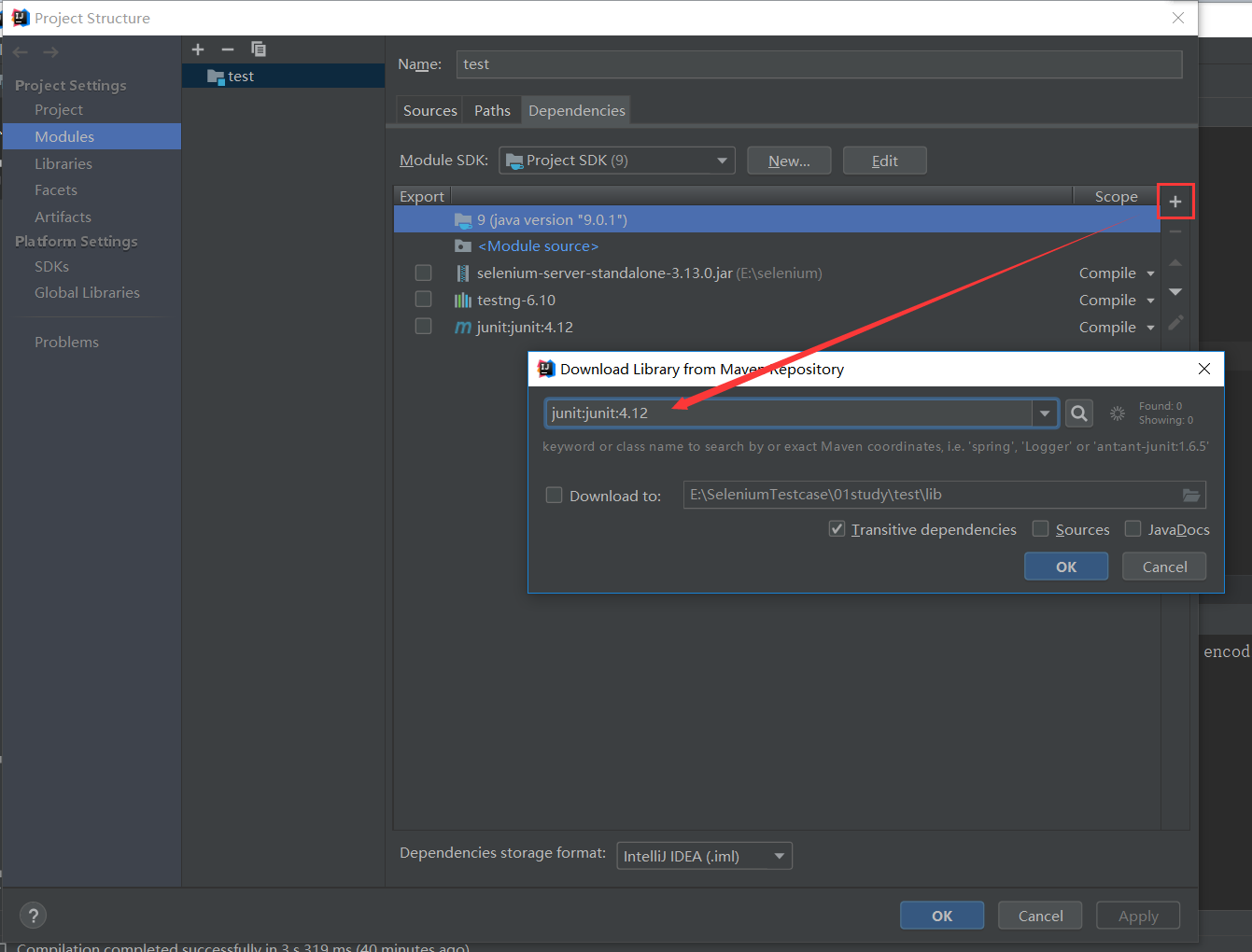Screen dimensions: 1252x952
Task: Click the JDK 9 folder icon
Action: coord(463,220)
